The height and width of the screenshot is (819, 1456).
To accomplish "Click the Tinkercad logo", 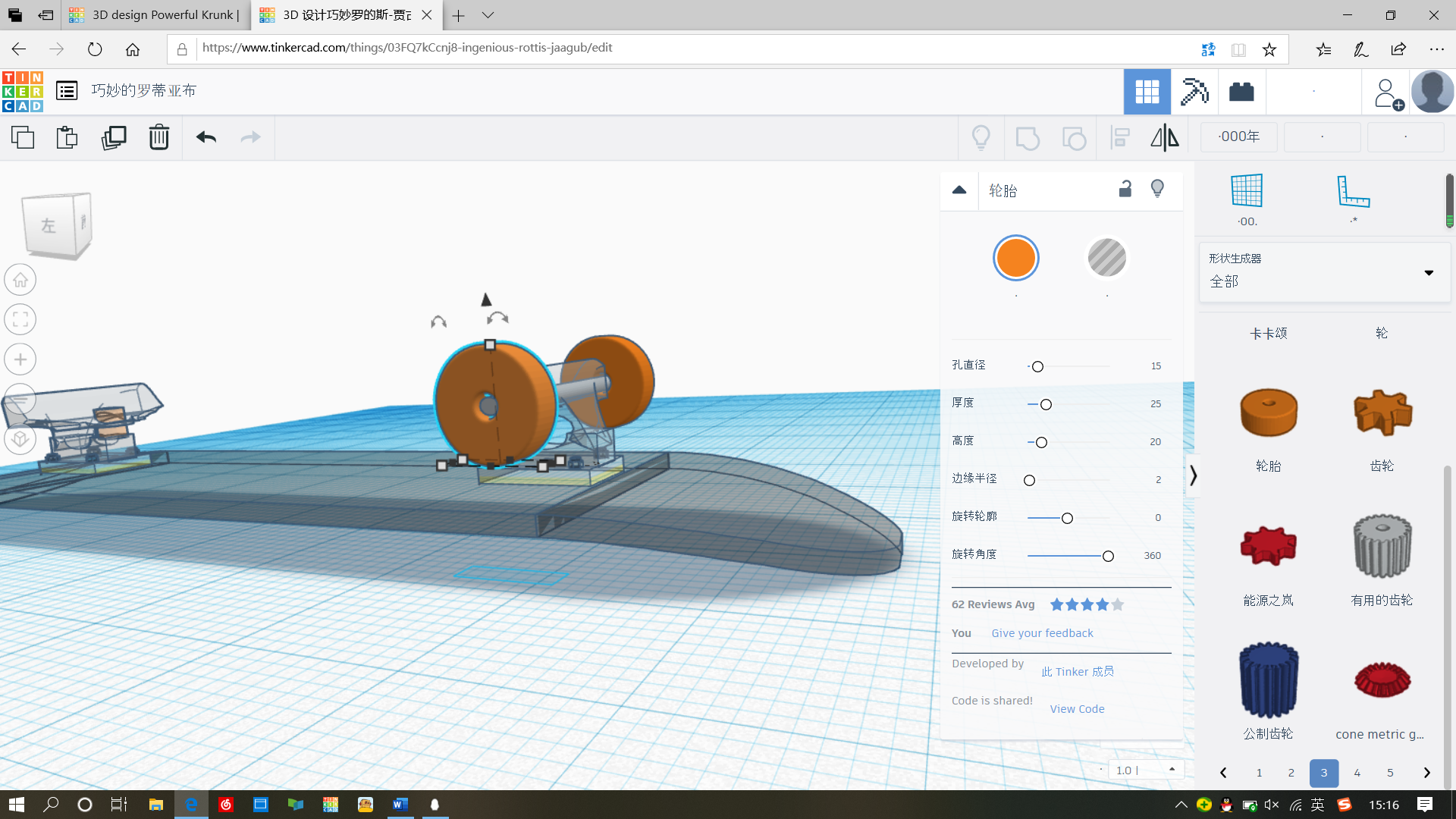I will pos(23,92).
